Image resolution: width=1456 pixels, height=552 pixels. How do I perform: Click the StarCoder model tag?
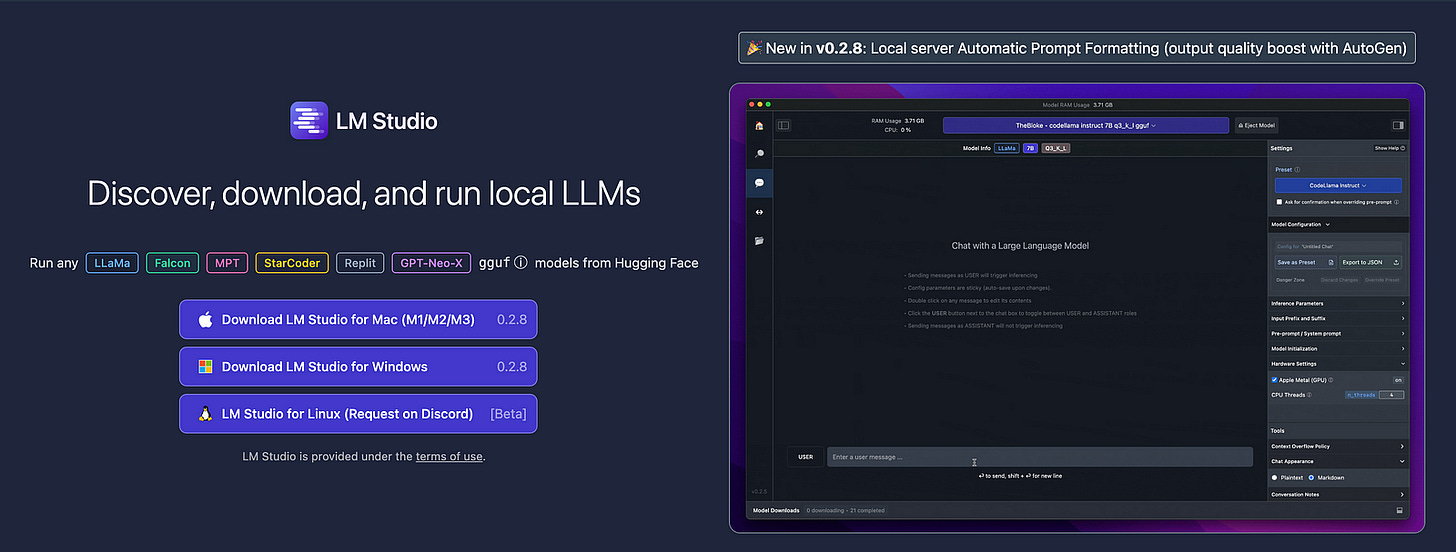(292, 263)
